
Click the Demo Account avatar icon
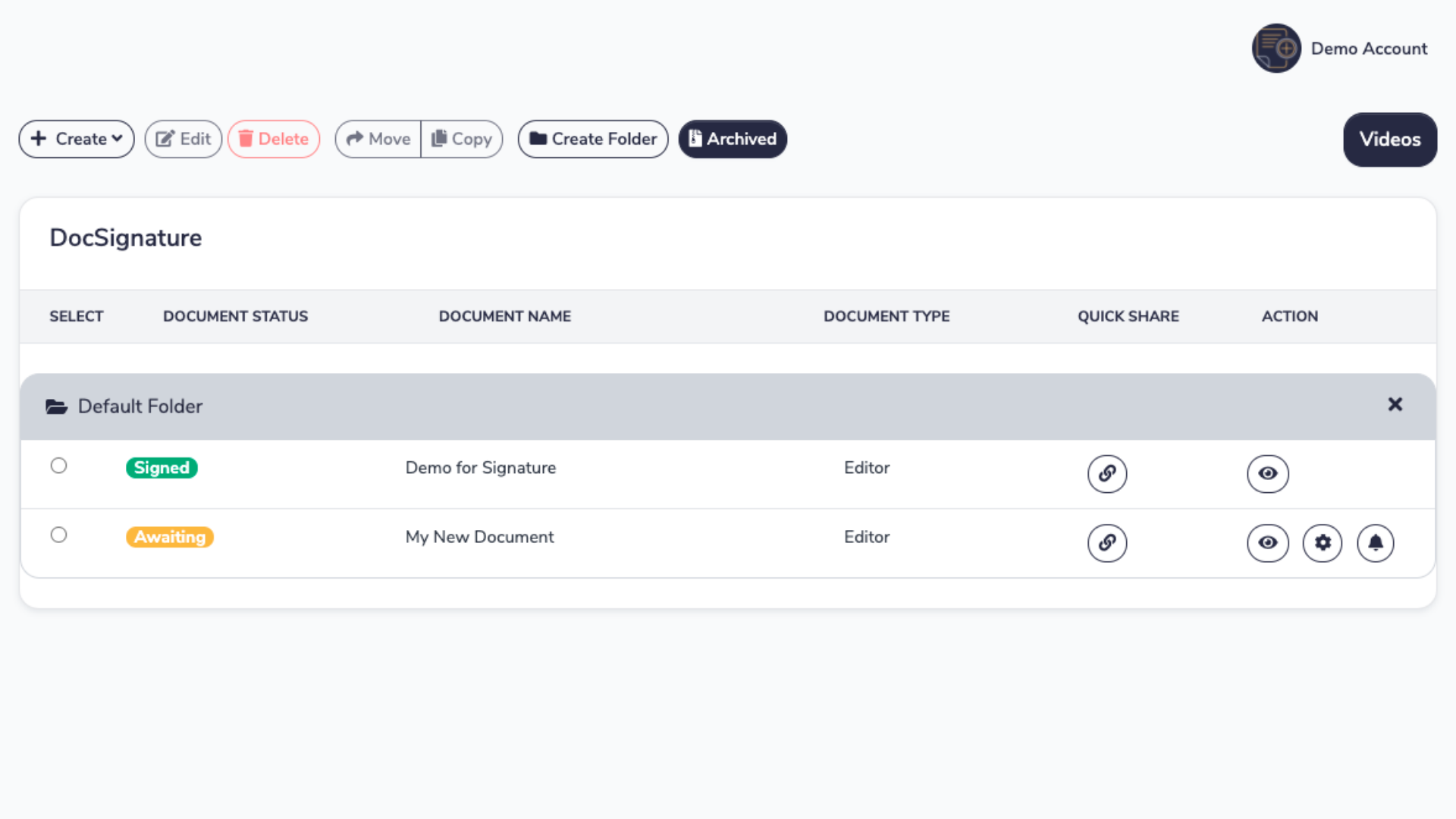coord(1276,49)
